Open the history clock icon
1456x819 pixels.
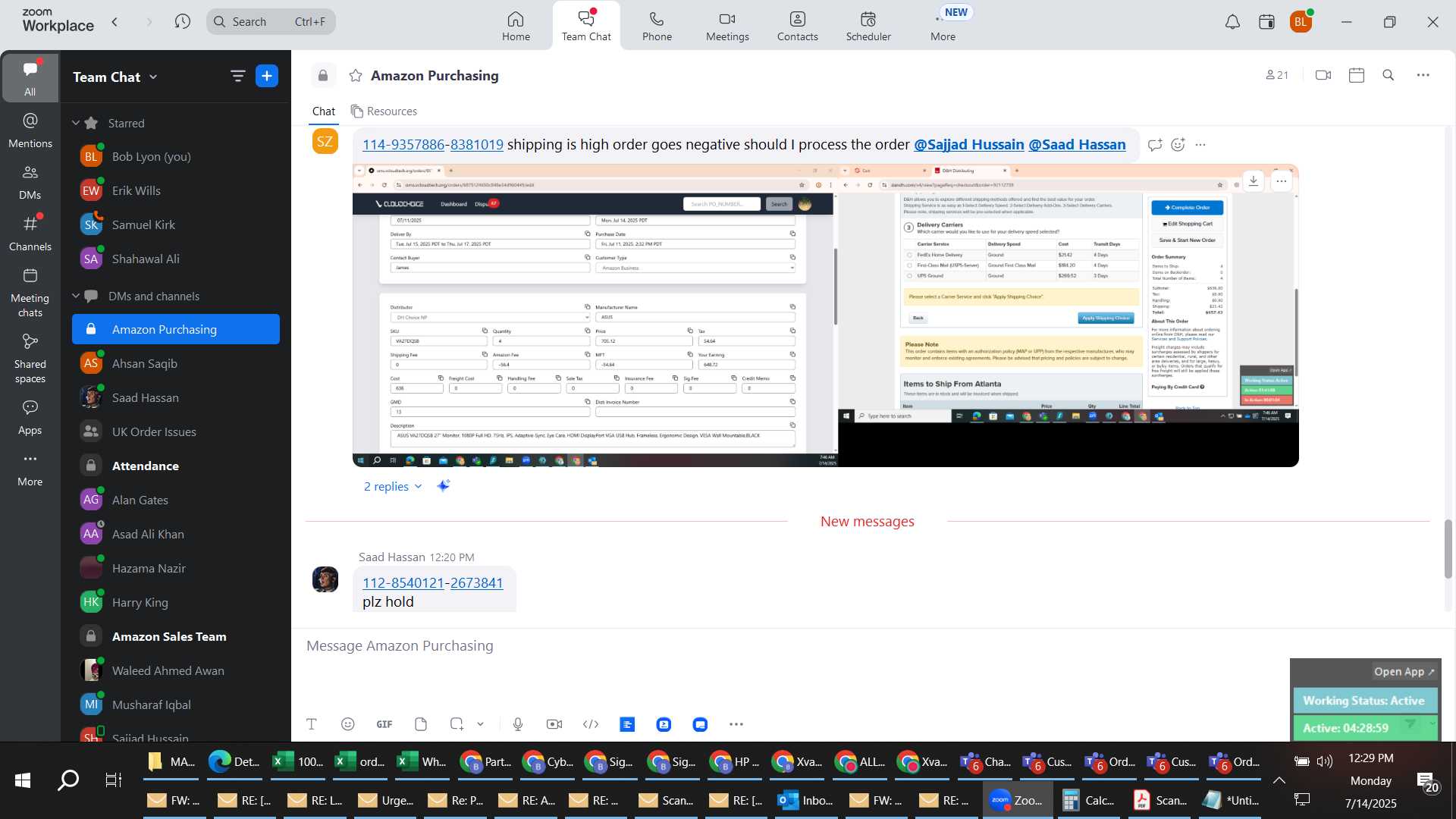[182, 21]
